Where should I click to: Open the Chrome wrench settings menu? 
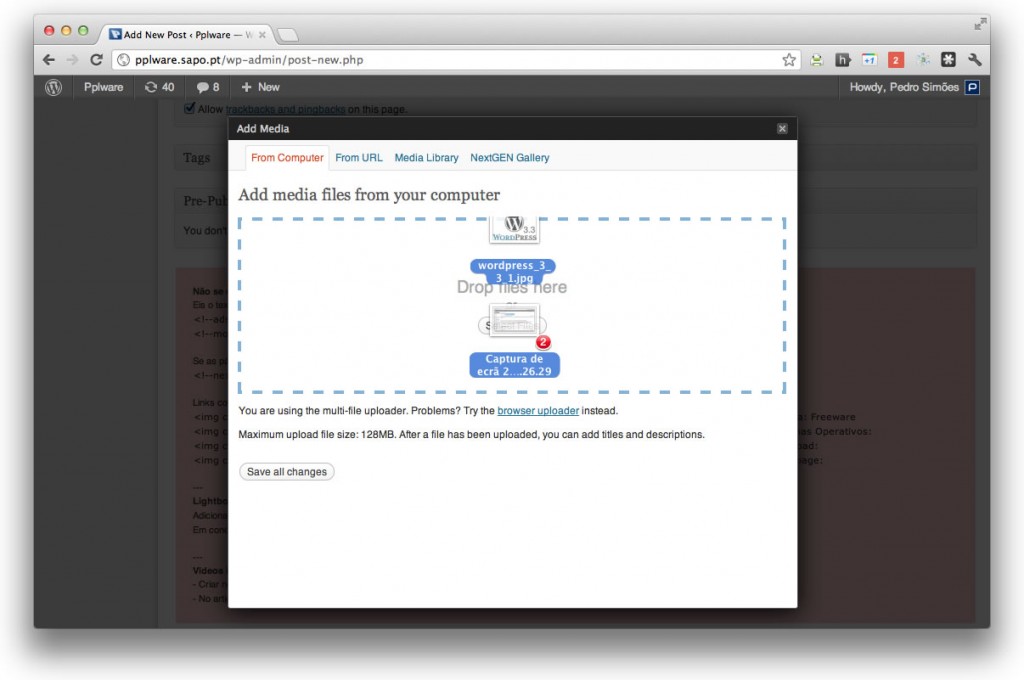(975, 60)
